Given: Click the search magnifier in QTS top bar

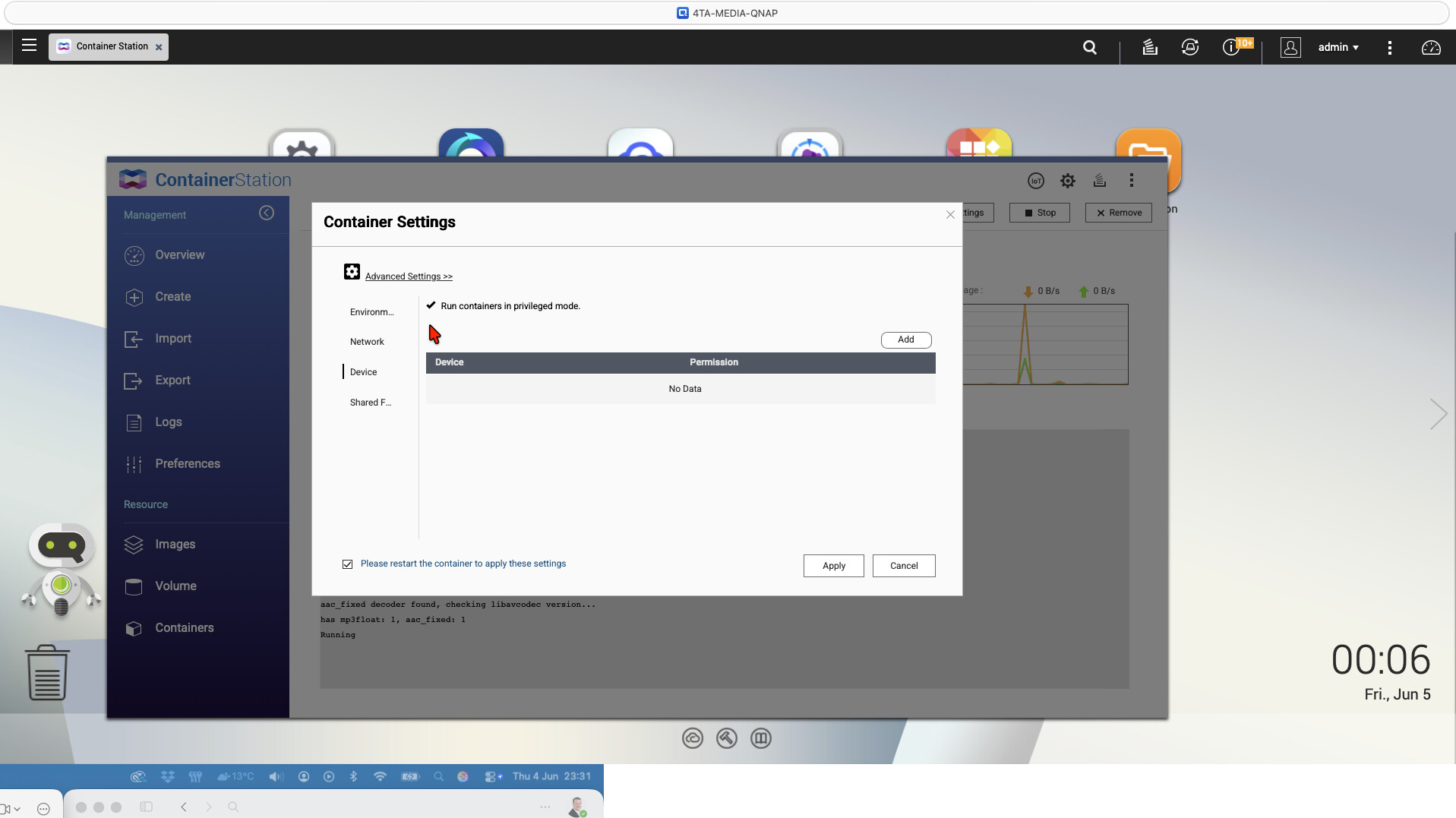Looking at the screenshot, I should (x=1090, y=47).
